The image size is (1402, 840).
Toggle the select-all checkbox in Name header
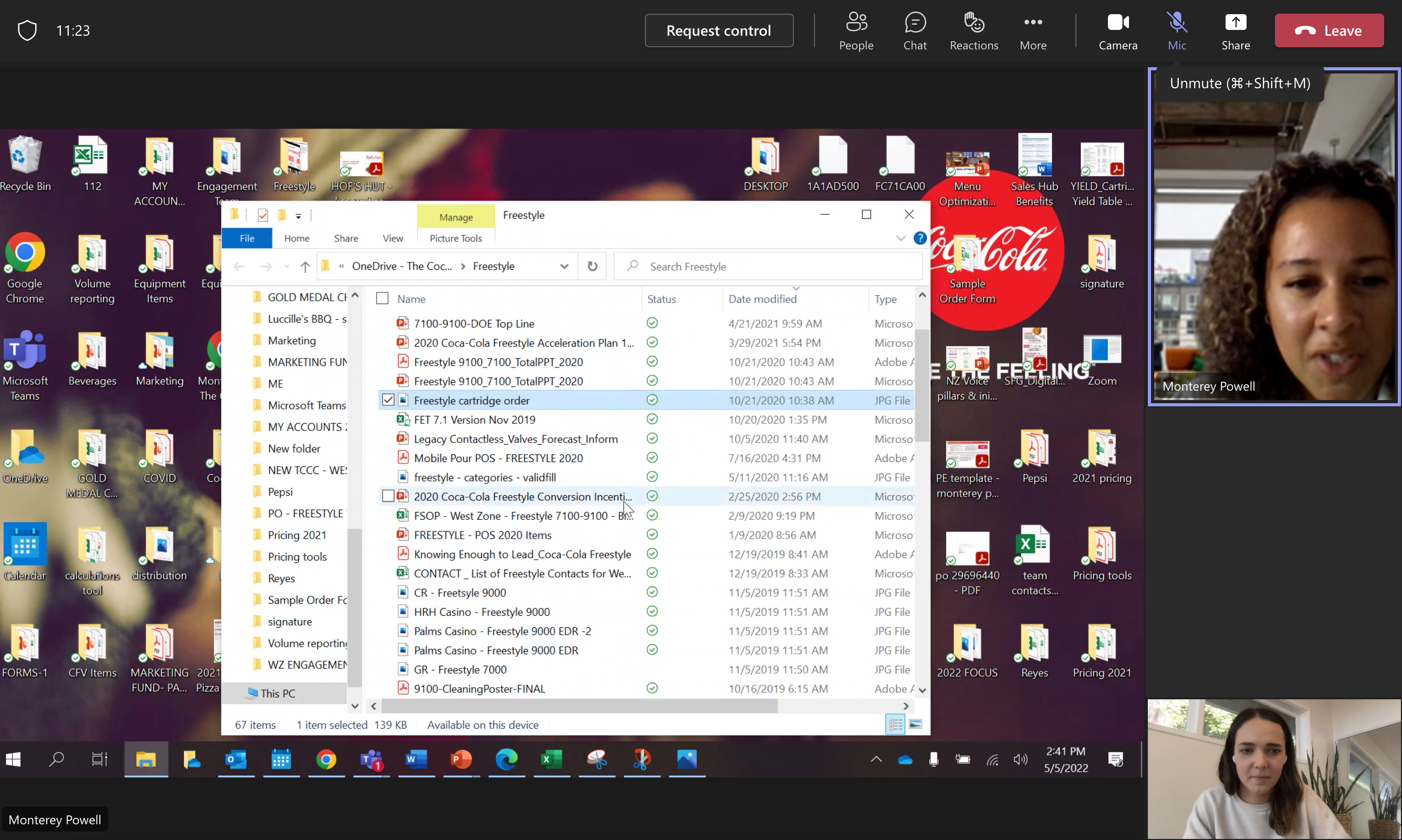pyautogui.click(x=383, y=298)
